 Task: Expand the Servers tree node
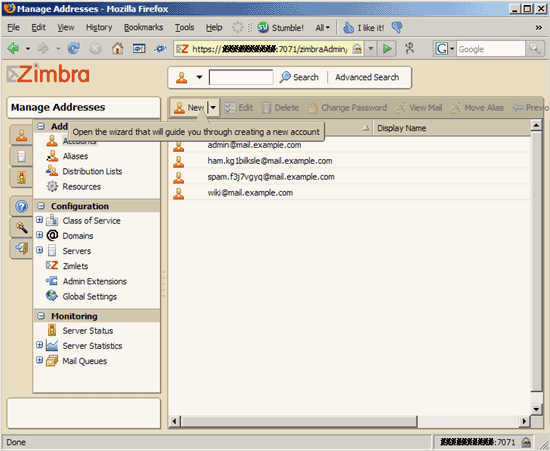point(40,250)
